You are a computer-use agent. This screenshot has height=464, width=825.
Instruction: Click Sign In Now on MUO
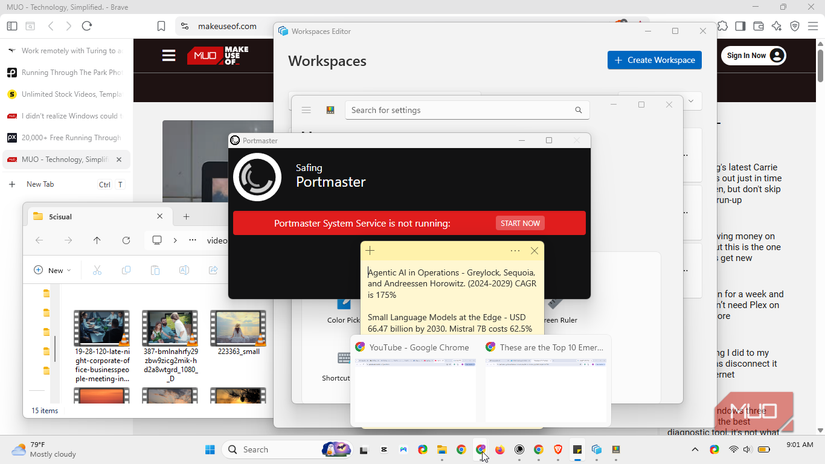[753, 55]
